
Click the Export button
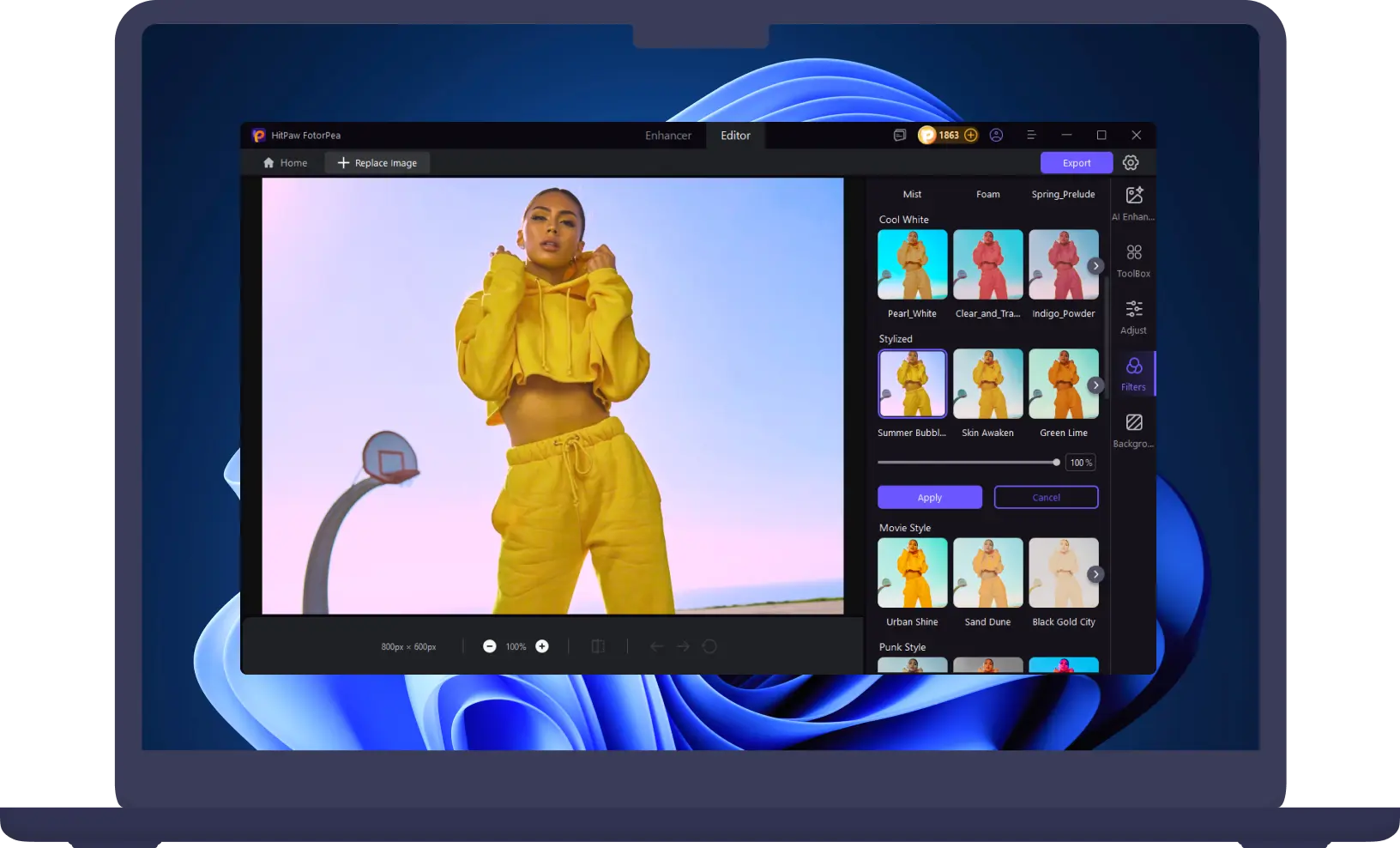click(1076, 163)
